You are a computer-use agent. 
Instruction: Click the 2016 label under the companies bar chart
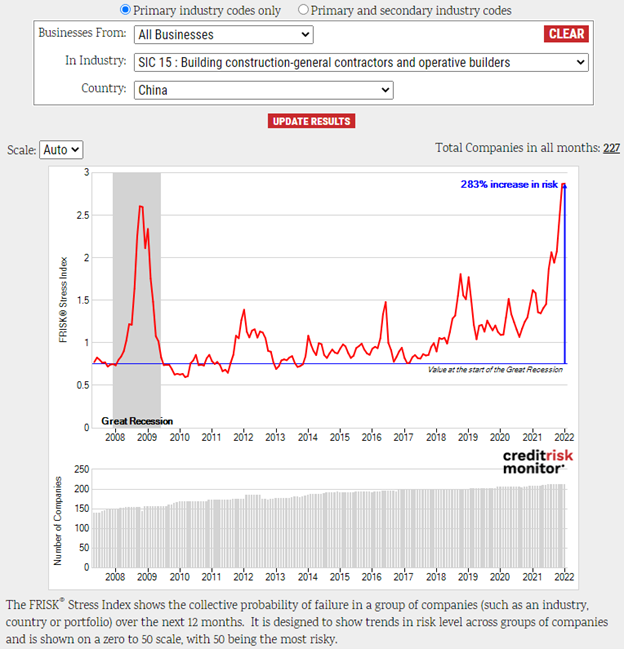[371, 577]
